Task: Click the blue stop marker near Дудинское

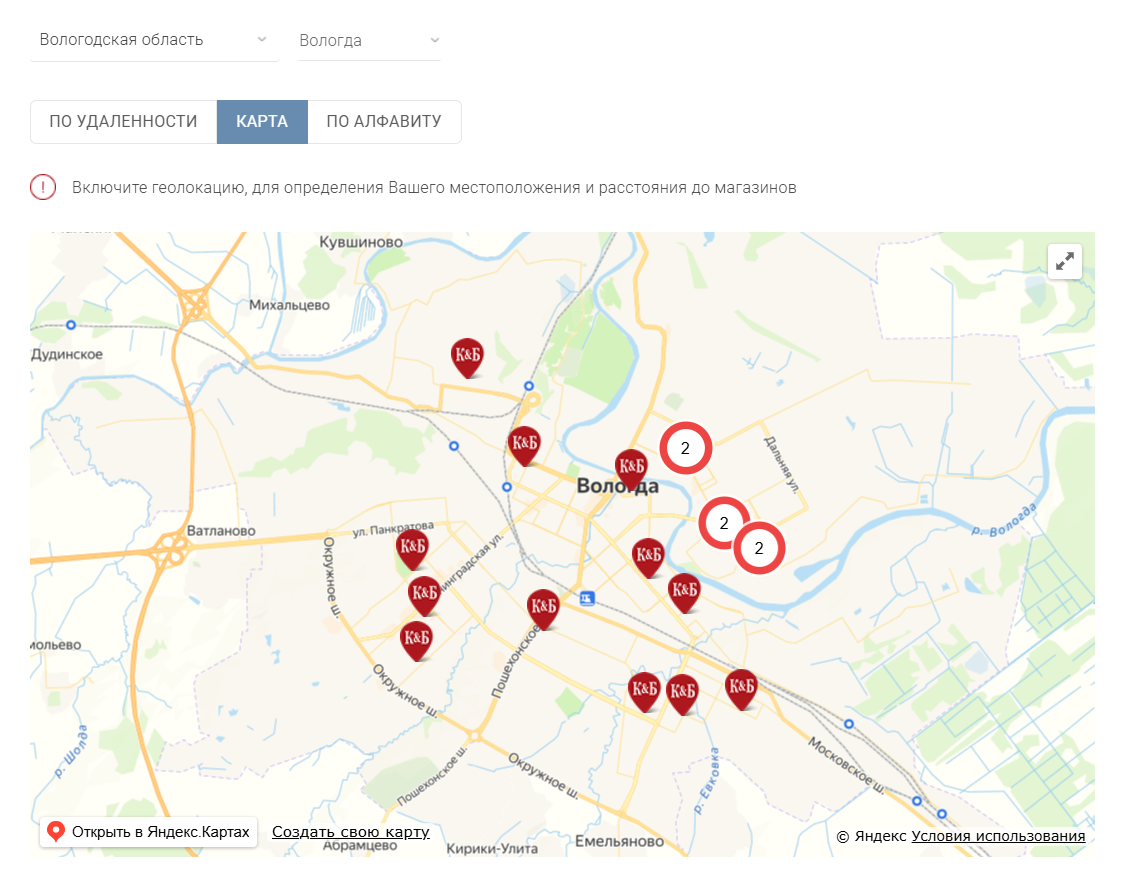Action: pyautogui.click(x=71, y=325)
